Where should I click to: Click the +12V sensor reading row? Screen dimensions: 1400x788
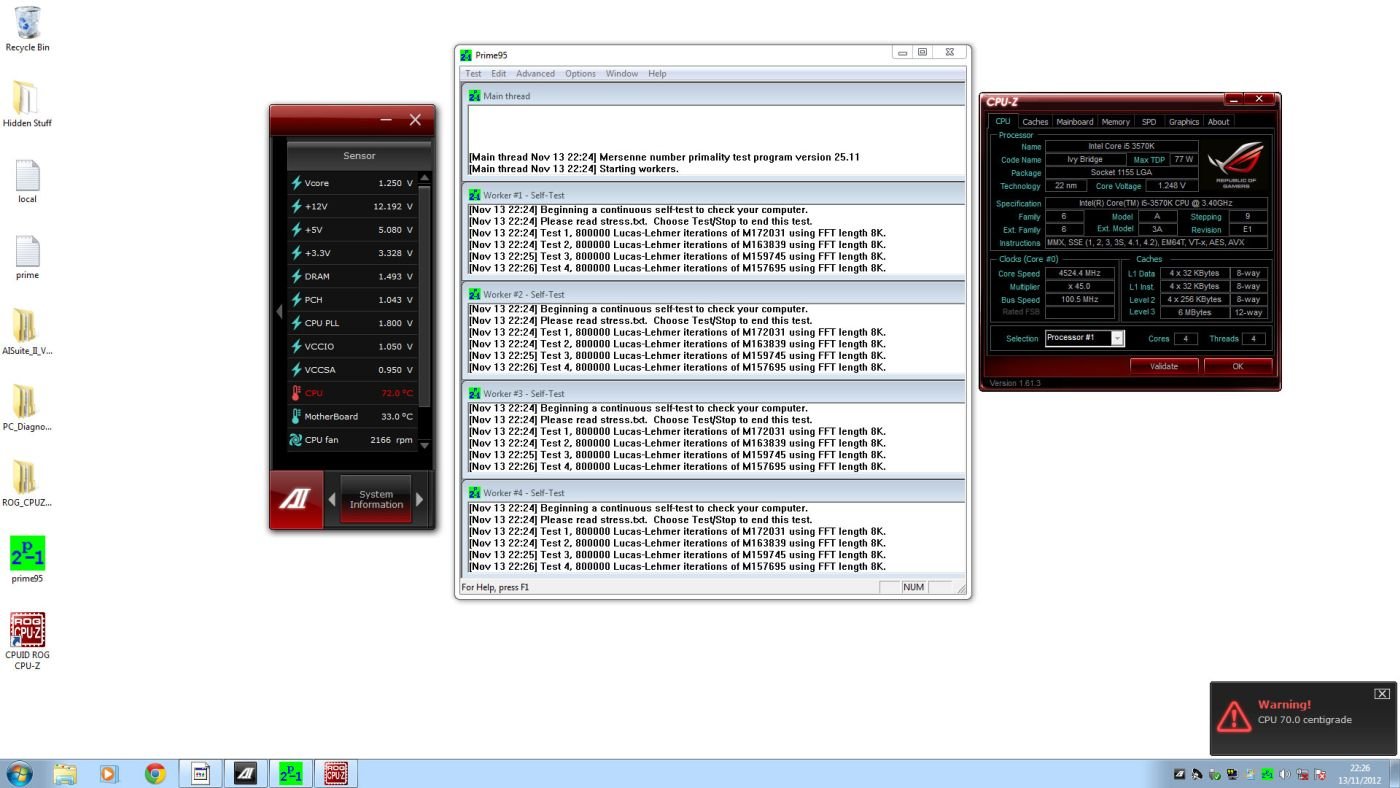(352, 206)
